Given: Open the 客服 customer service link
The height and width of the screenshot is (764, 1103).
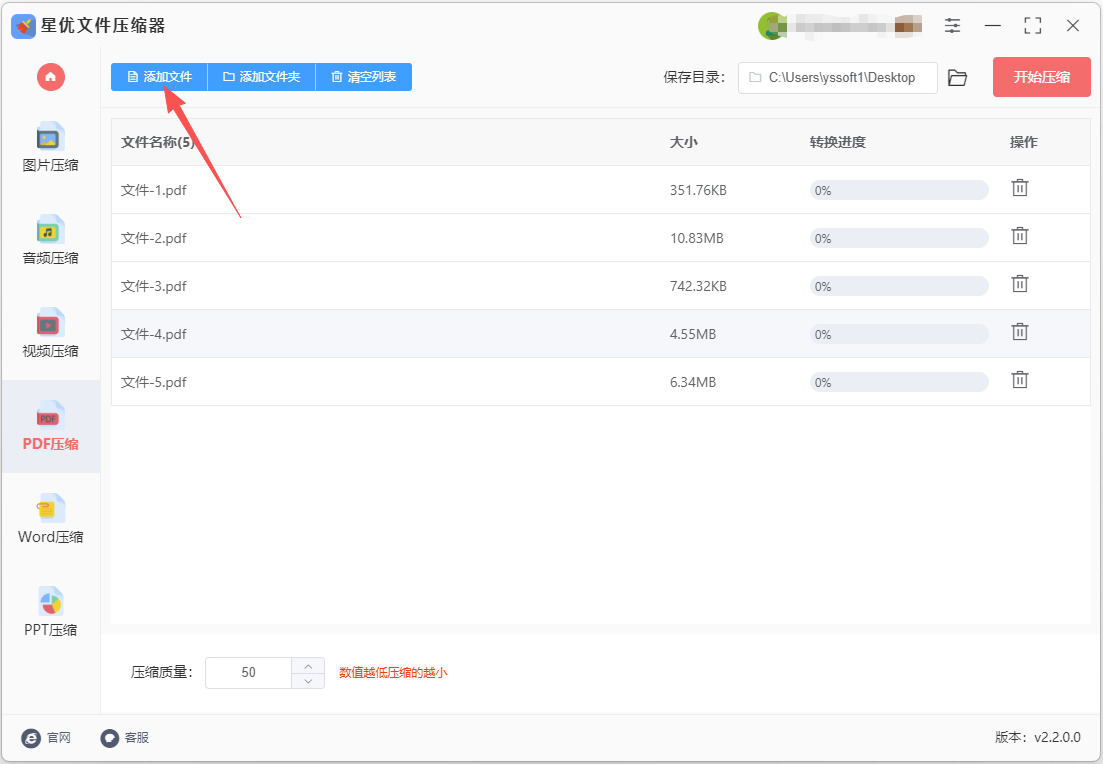Looking at the screenshot, I should coord(125,737).
